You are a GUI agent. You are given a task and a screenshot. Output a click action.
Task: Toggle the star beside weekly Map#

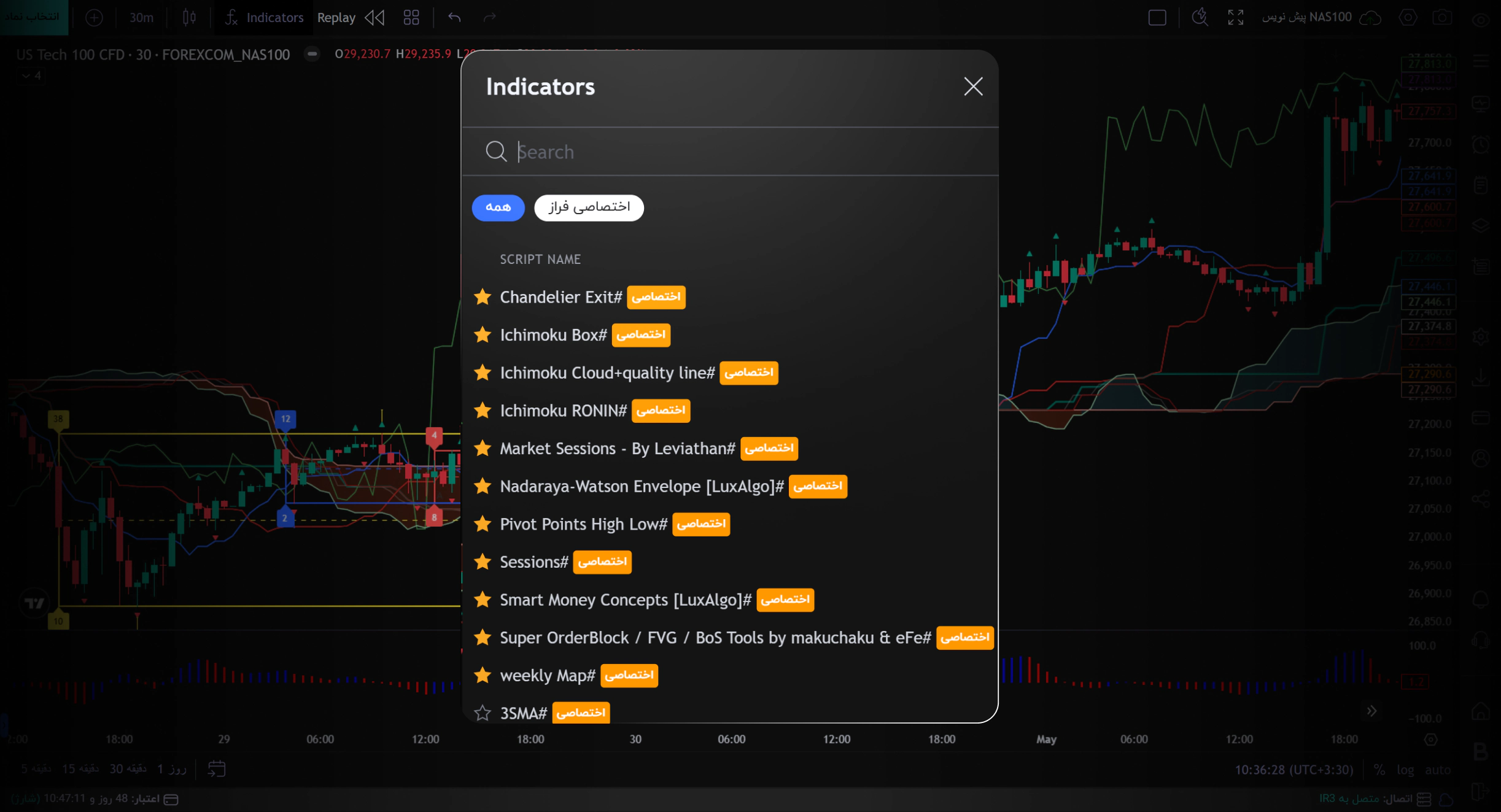[x=483, y=675]
